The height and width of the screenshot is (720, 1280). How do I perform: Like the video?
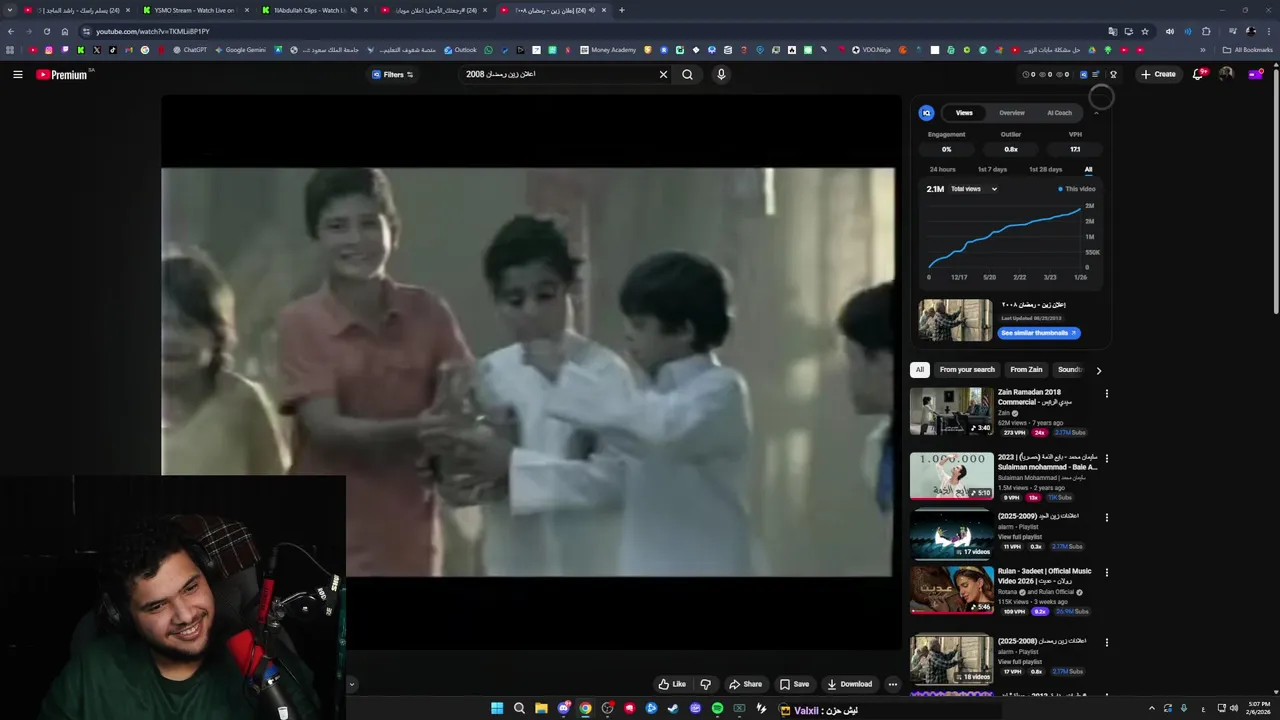click(x=672, y=684)
